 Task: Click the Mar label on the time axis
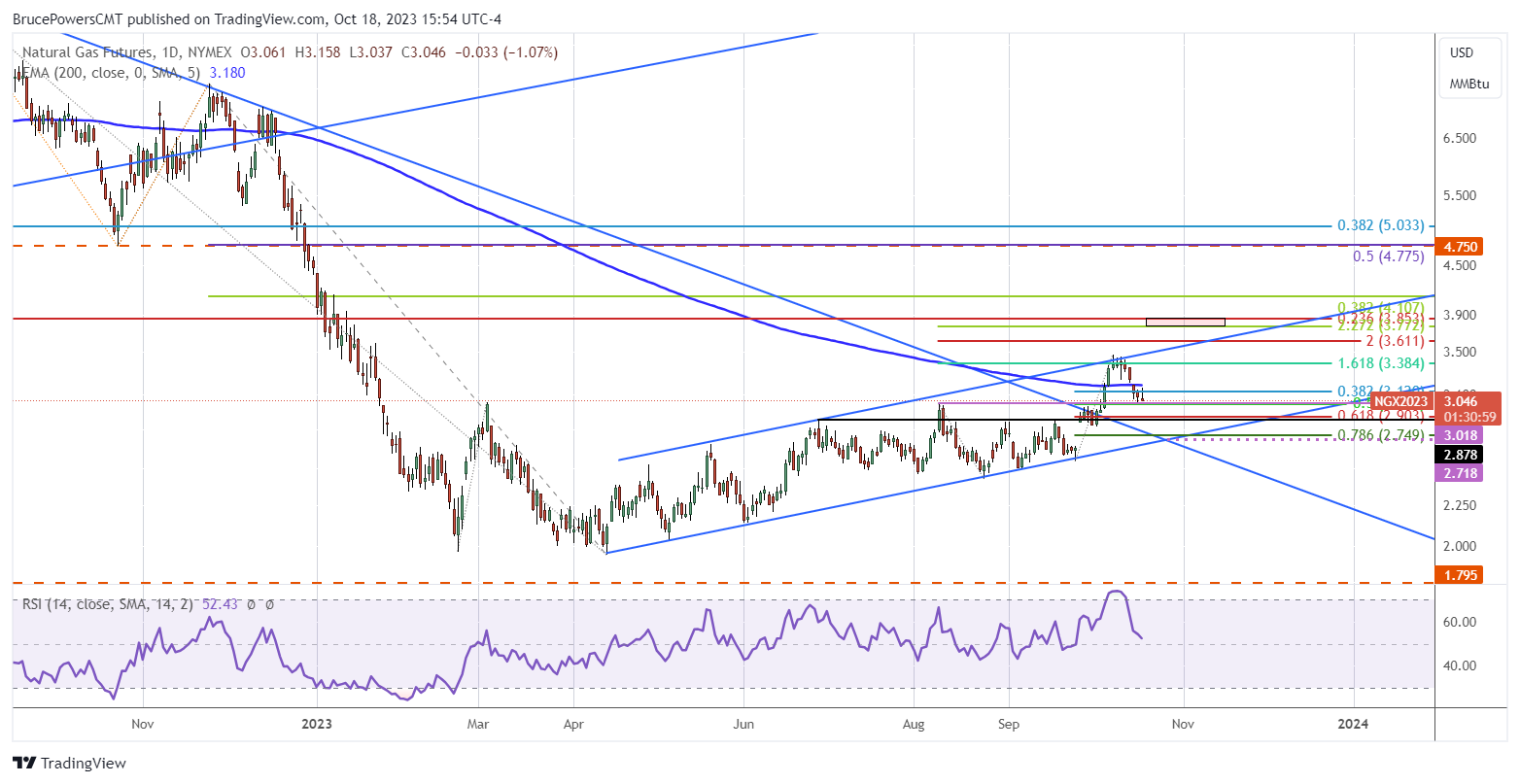click(479, 724)
